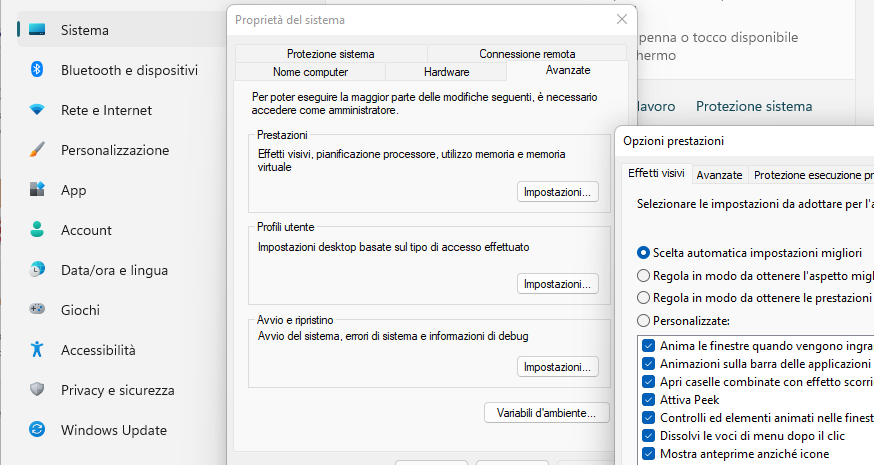874x465 pixels.
Task: Click the Privacy e sicurezza shield icon
Action: (x=37, y=390)
